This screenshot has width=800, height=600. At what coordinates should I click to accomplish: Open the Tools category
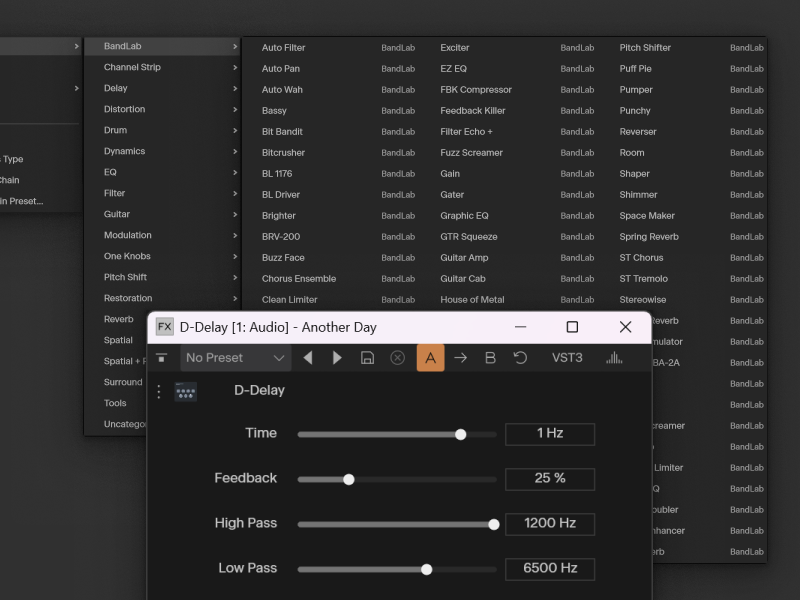(x=115, y=403)
